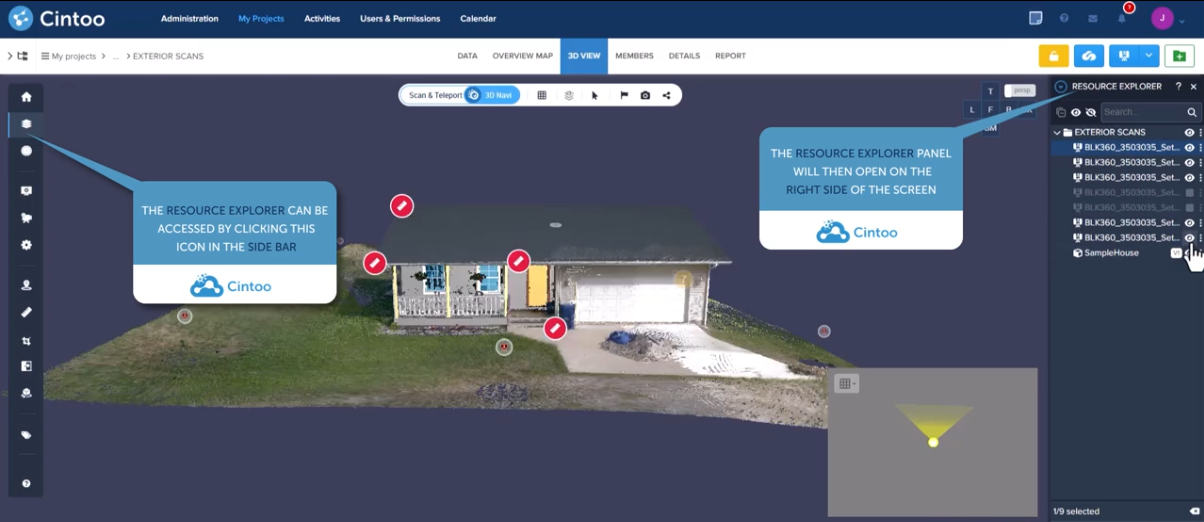
Task: Activate the crop tool in the sidebar
Action: point(26,340)
